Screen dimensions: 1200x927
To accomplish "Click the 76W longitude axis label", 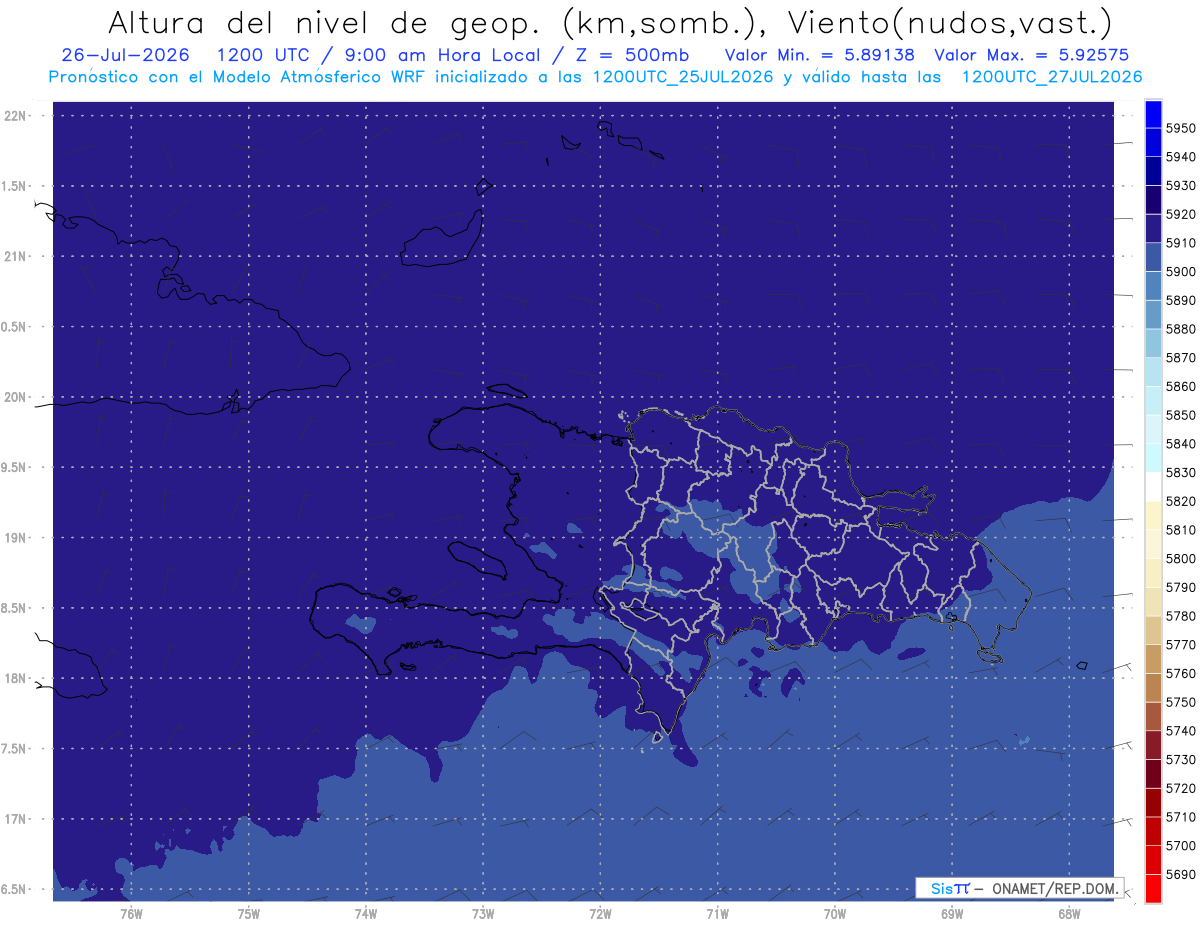I will [x=131, y=912].
